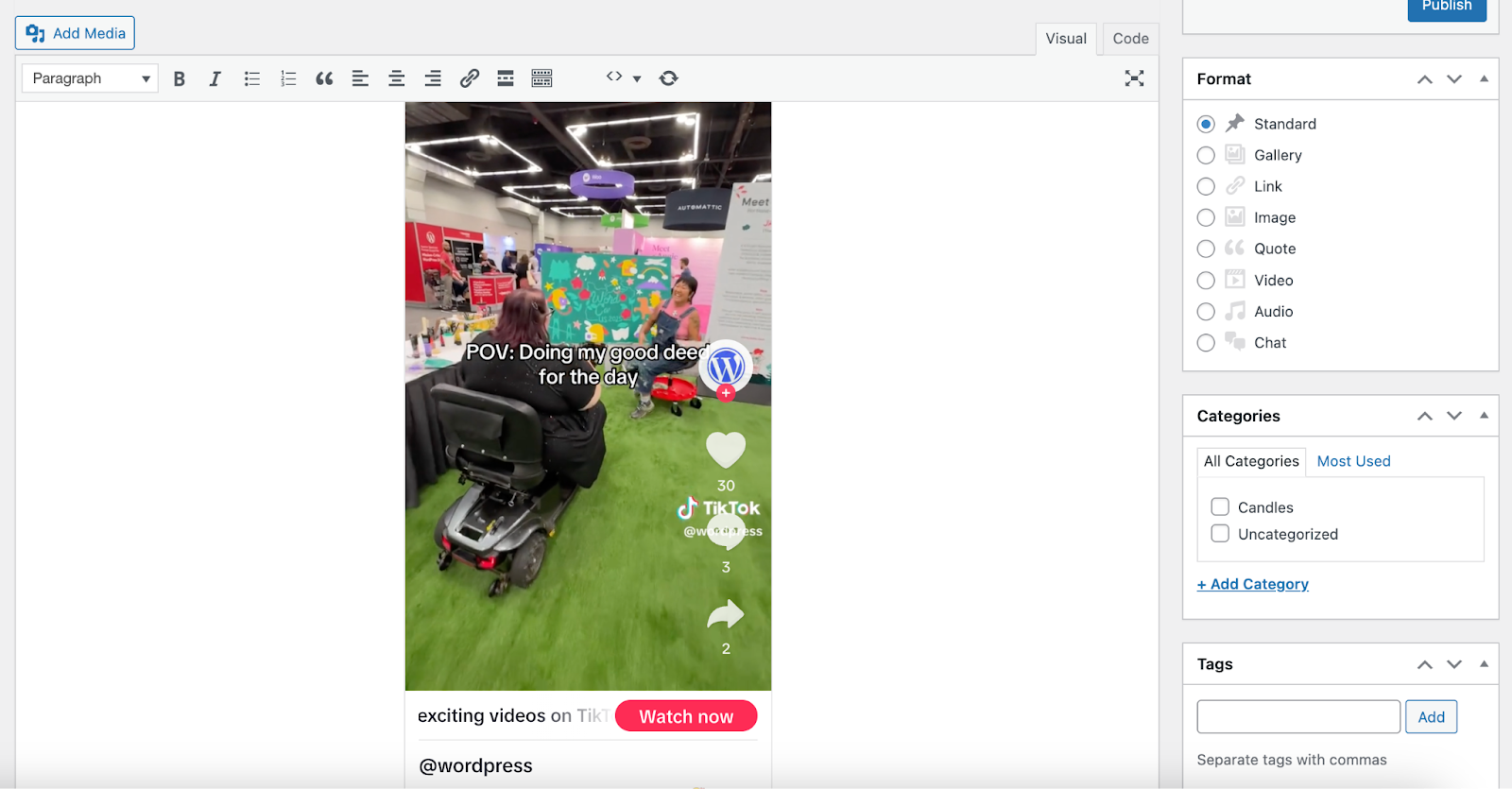This screenshot has height=789, width=1512.
Task: Move the Format panel down
Action: point(1454,79)
